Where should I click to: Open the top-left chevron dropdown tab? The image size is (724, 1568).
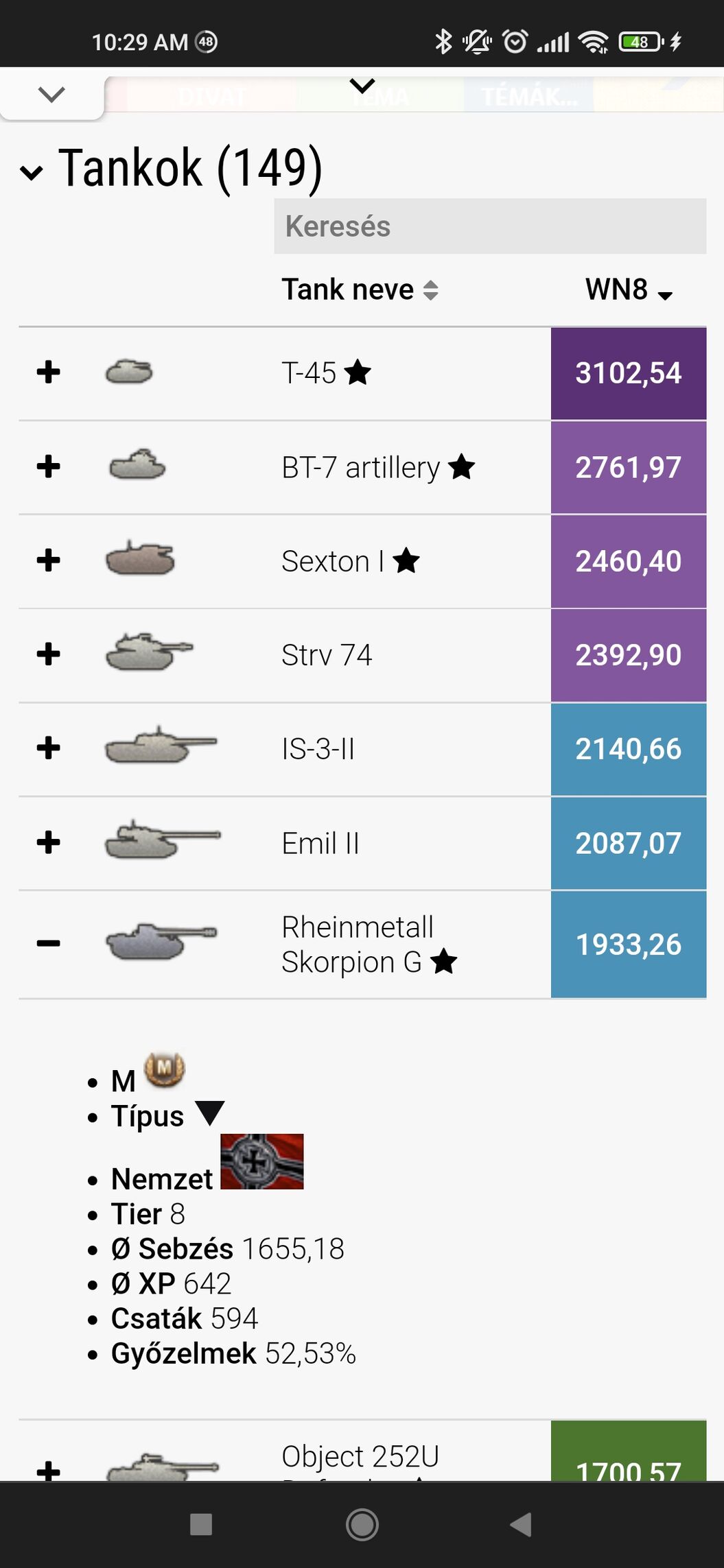51,94
